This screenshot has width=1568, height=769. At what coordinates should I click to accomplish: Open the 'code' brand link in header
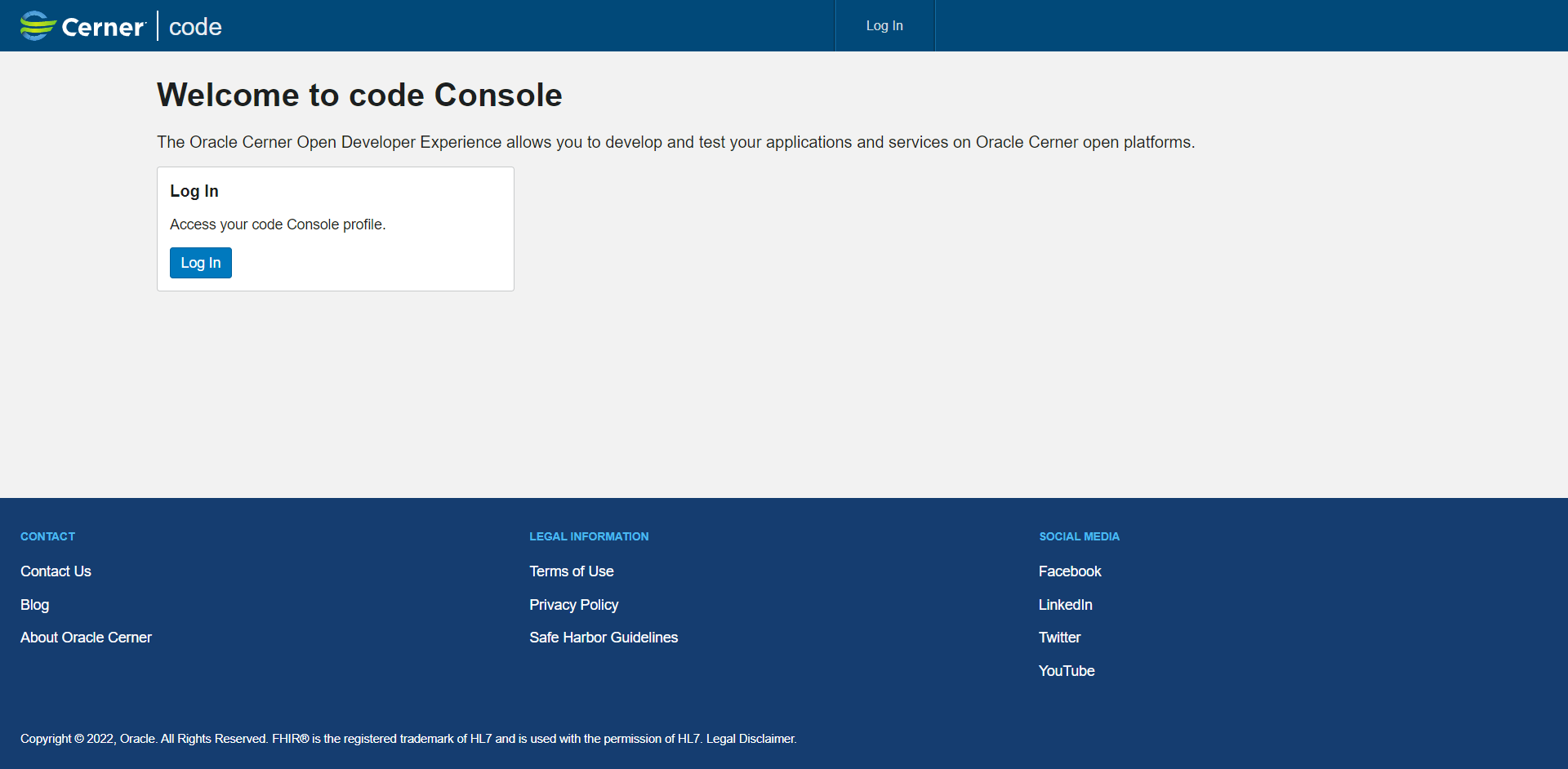coord(195,27)
